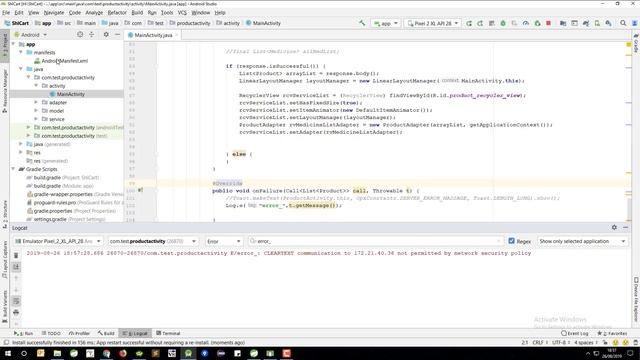Click the Apply Changes toolbar icon
The width and height of the screenshot is (640, 360).
click(x=480, y=23)
